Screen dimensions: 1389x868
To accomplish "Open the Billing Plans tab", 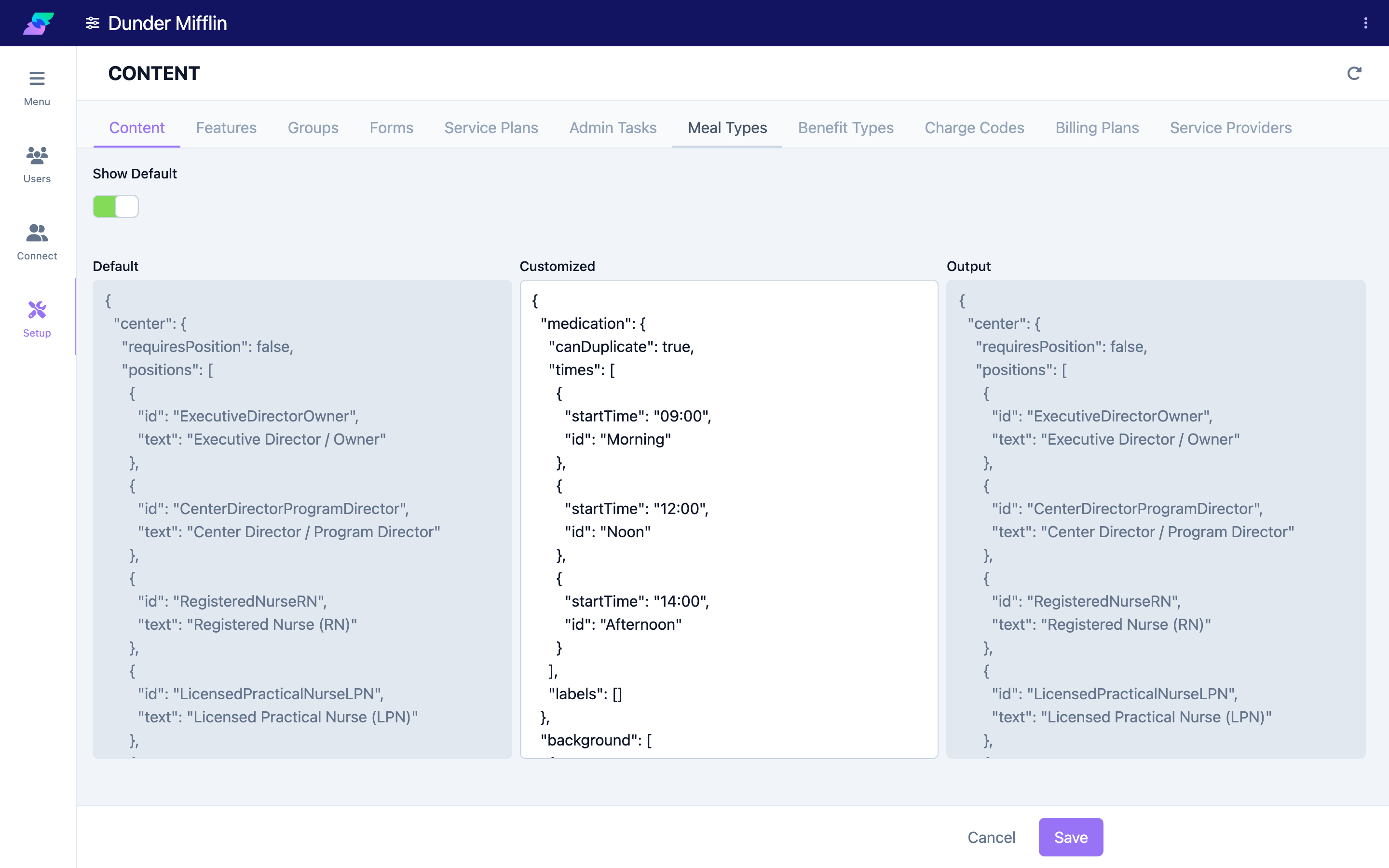I will click(1097, 127).
